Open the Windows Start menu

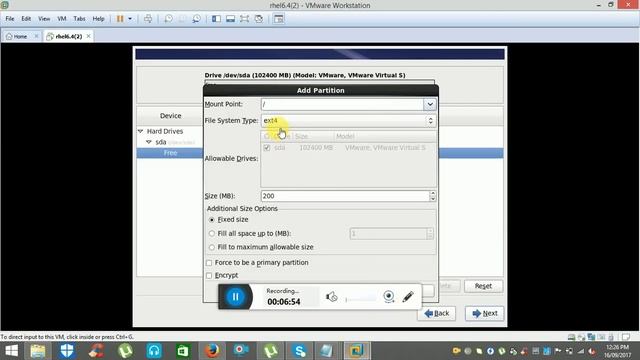11,351
